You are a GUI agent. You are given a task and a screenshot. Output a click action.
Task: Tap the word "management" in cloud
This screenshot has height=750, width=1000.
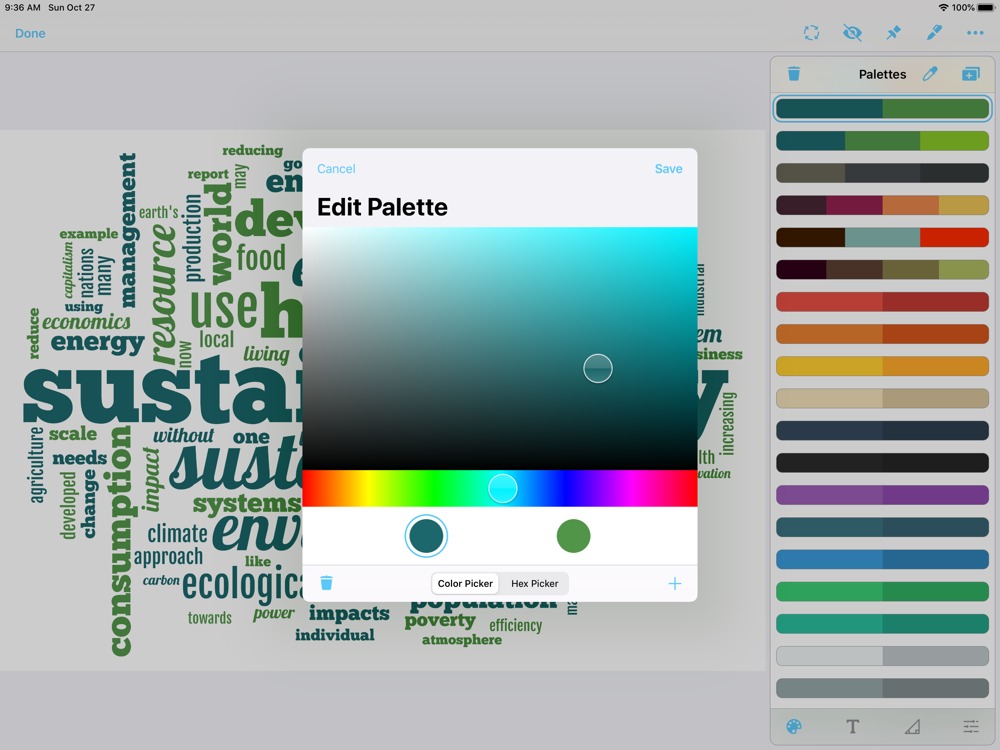pyautogui.click(x=128, y=230)
